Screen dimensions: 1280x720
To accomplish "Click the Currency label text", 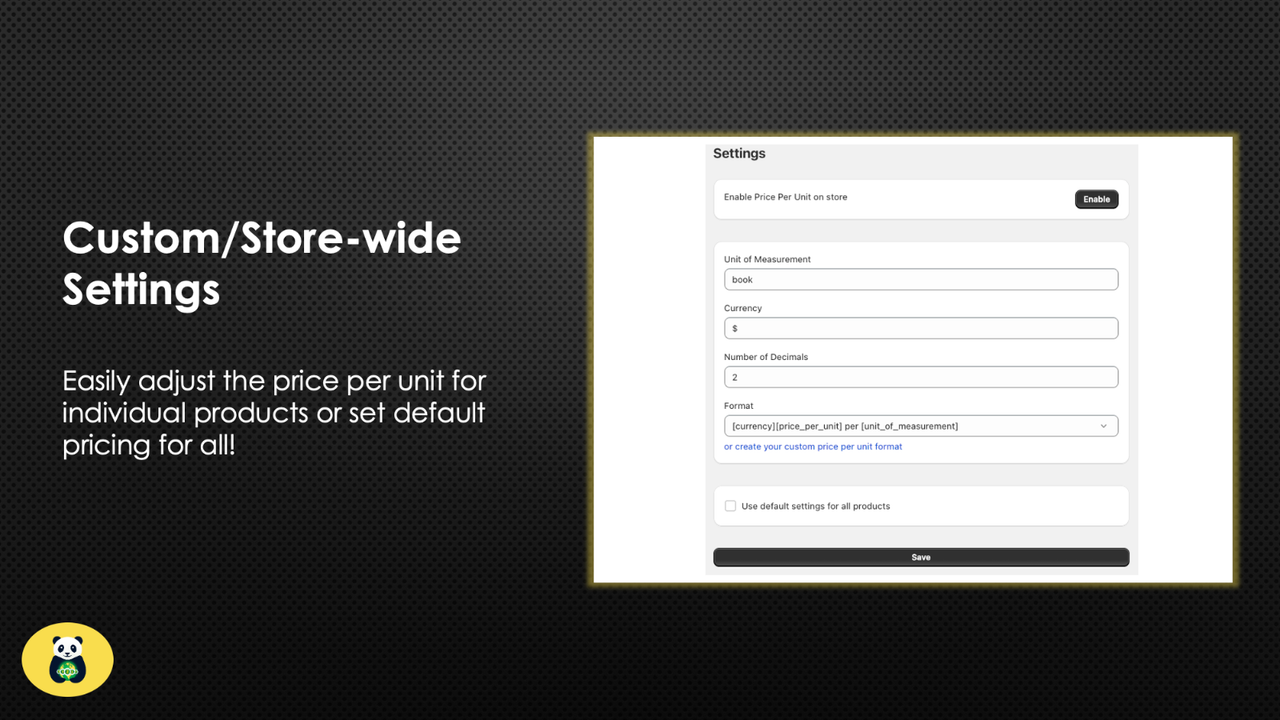I will coord(743,308).
